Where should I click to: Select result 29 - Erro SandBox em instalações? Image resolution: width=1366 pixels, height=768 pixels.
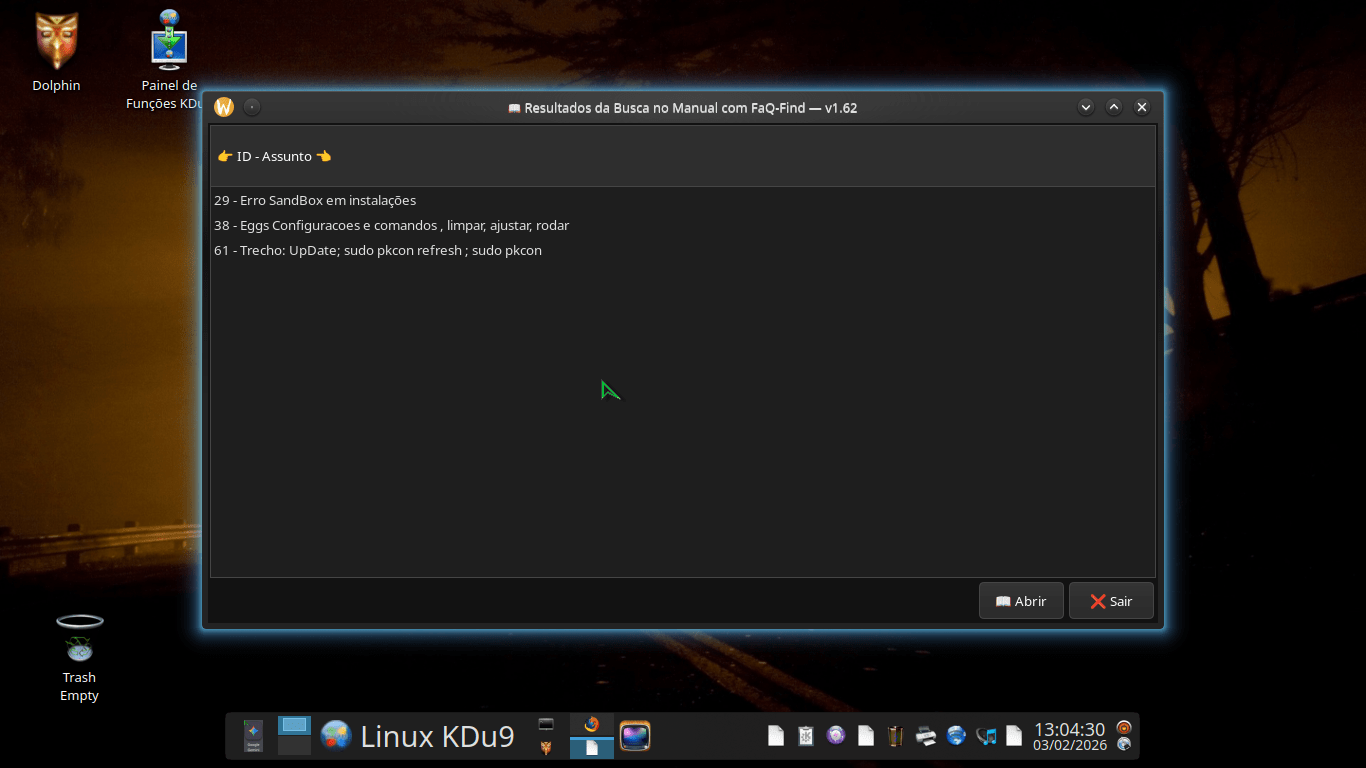click(315, 200)
